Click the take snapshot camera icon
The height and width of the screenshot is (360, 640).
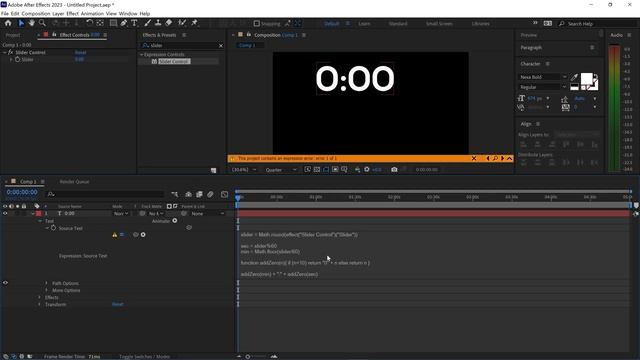tap(394, 169)
